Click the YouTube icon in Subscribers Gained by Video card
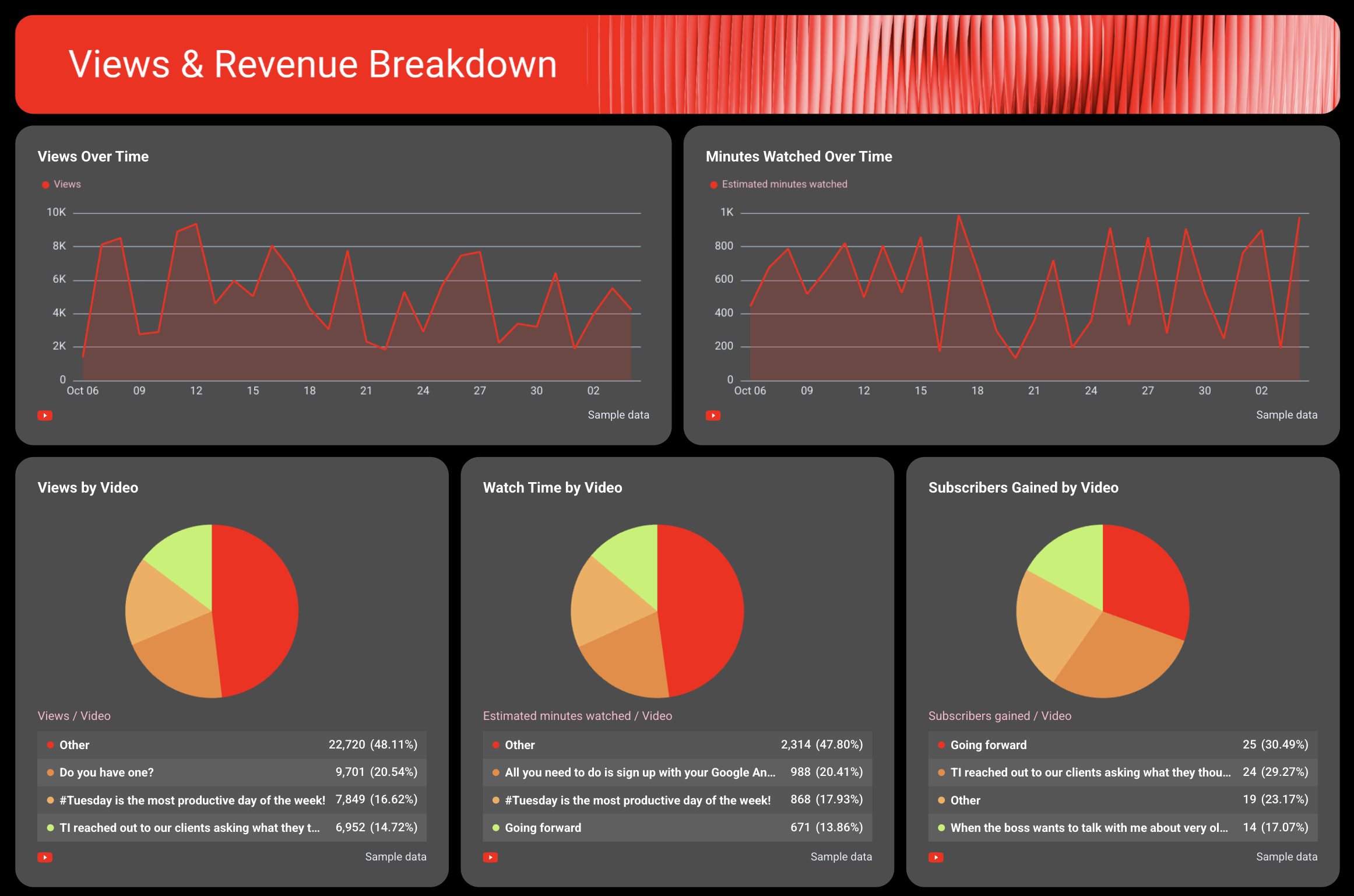The height and width of the screenshot is (896, 1354). pyautogui.click(x=936, y=857)
